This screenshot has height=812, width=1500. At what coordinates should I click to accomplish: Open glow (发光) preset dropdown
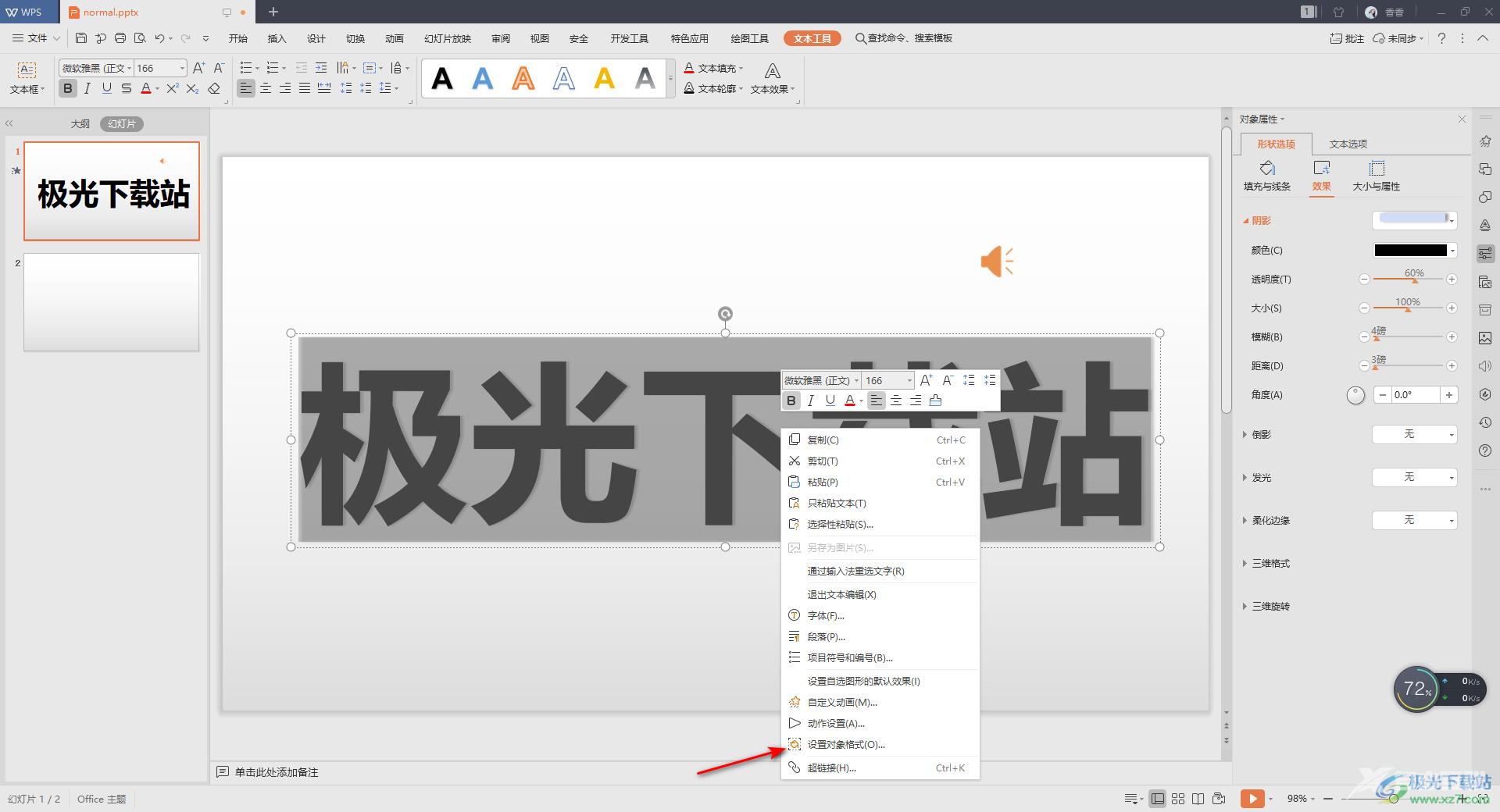pyautogui.click(x=1415, y=477)
